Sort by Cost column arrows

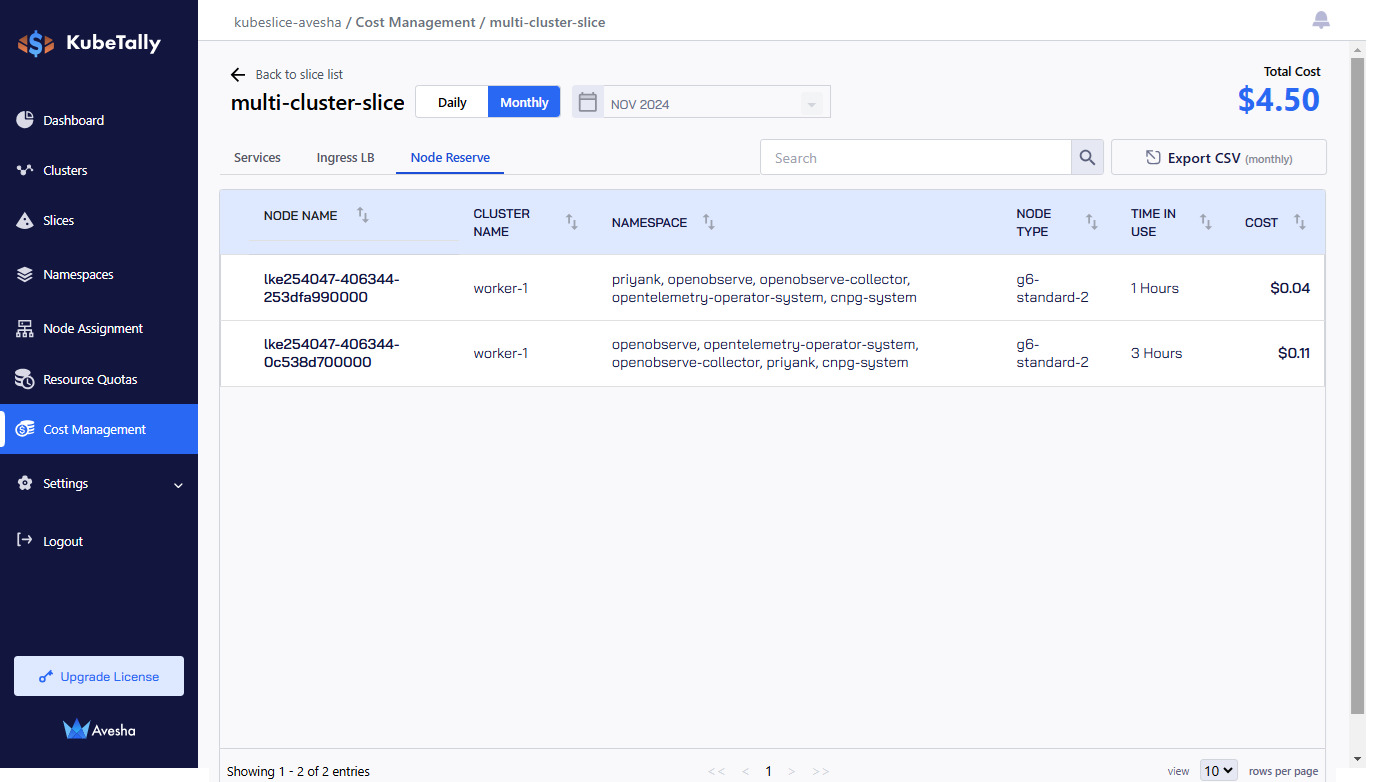[1300, 222]
